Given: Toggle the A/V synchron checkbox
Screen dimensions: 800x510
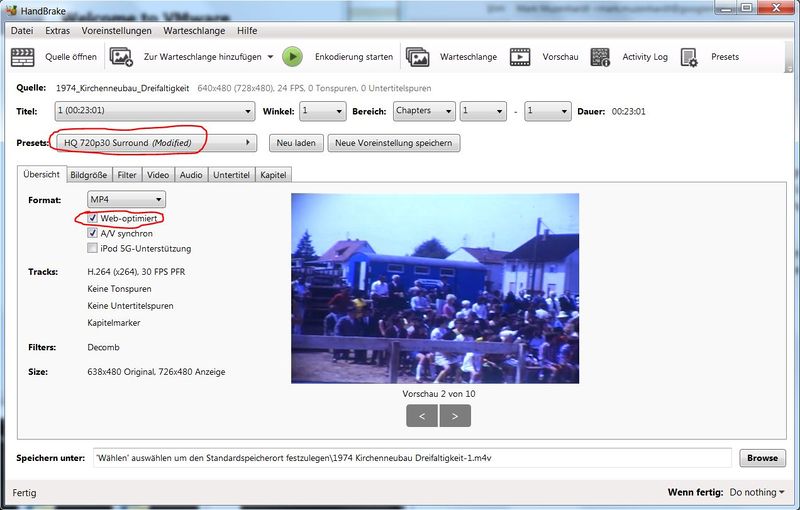Looking at the screenshot, I should point(93,233).
